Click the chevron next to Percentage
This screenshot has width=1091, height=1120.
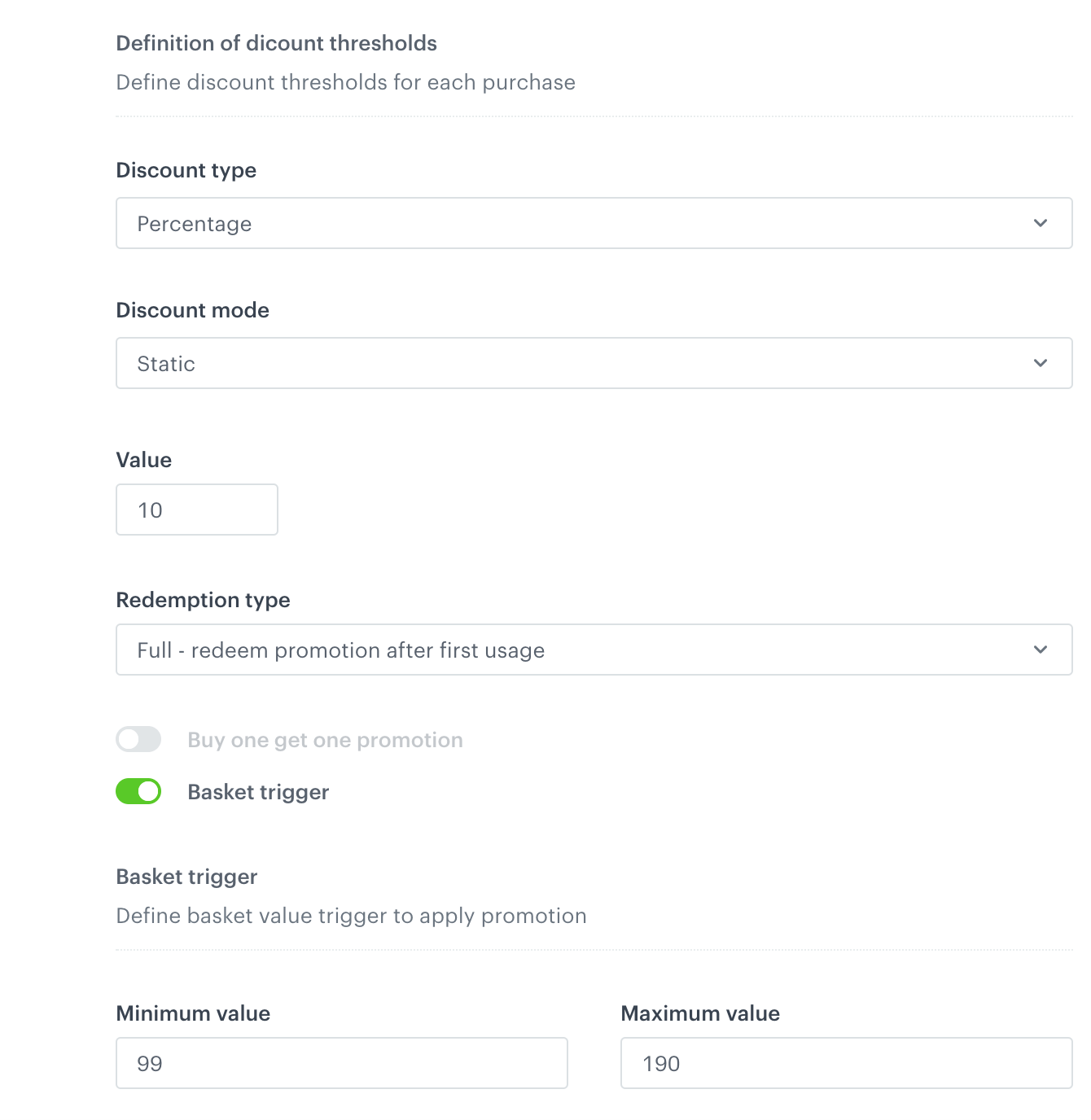click(1040, 223)
